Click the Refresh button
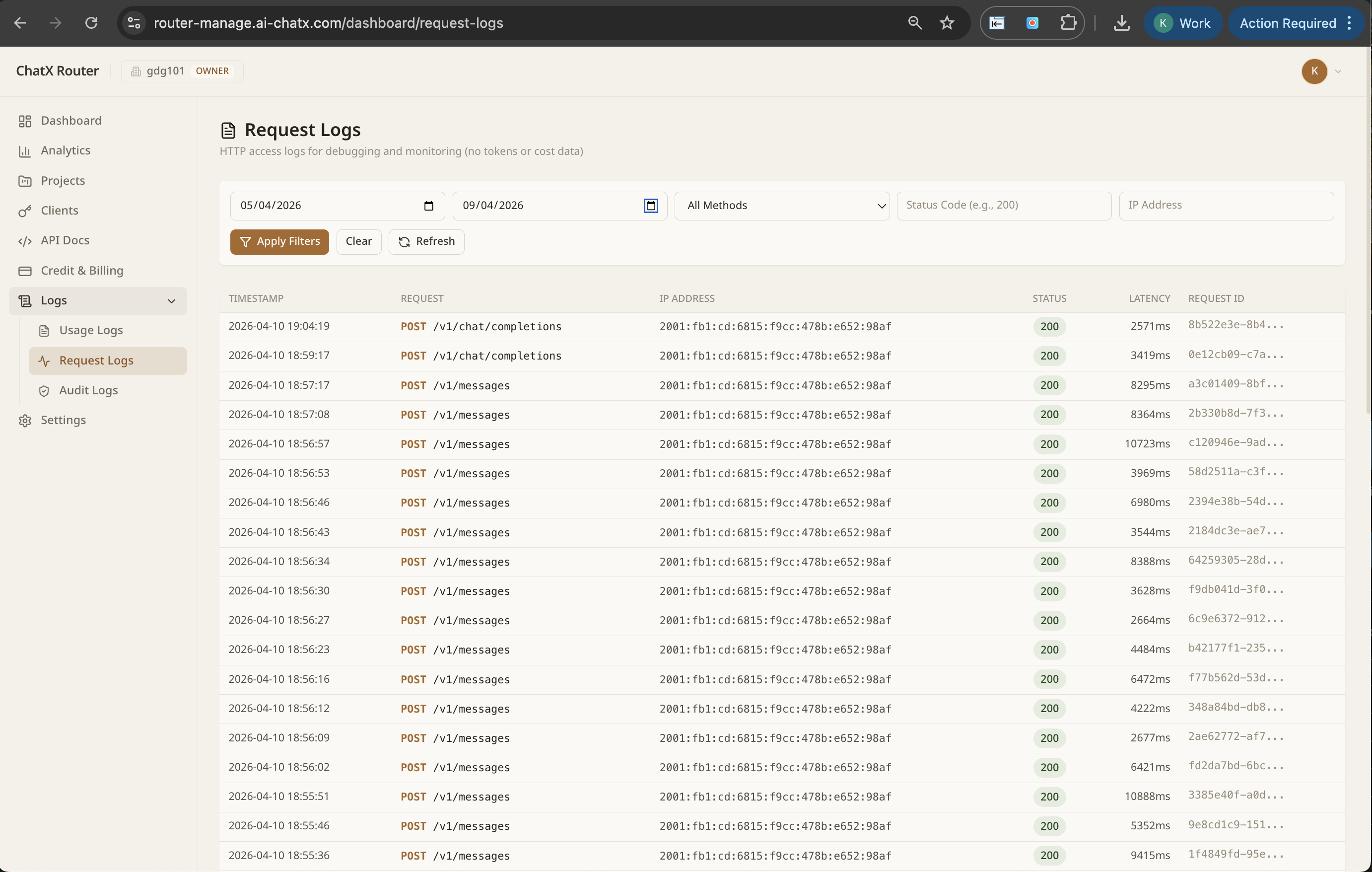This screenshot has width=1372, height=872. pyautogui.click(x=426, y=242)
